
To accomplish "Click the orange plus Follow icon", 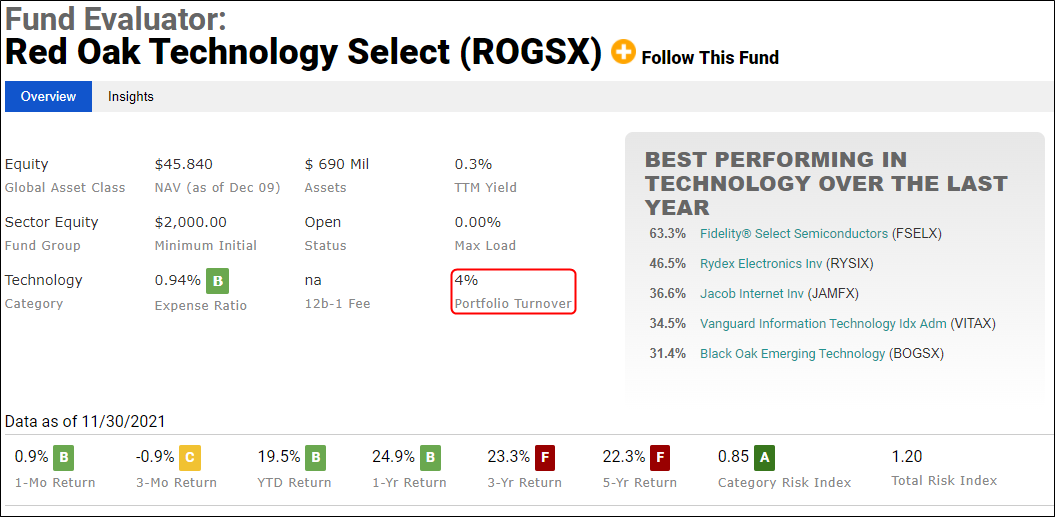I will tap(623, 52).
